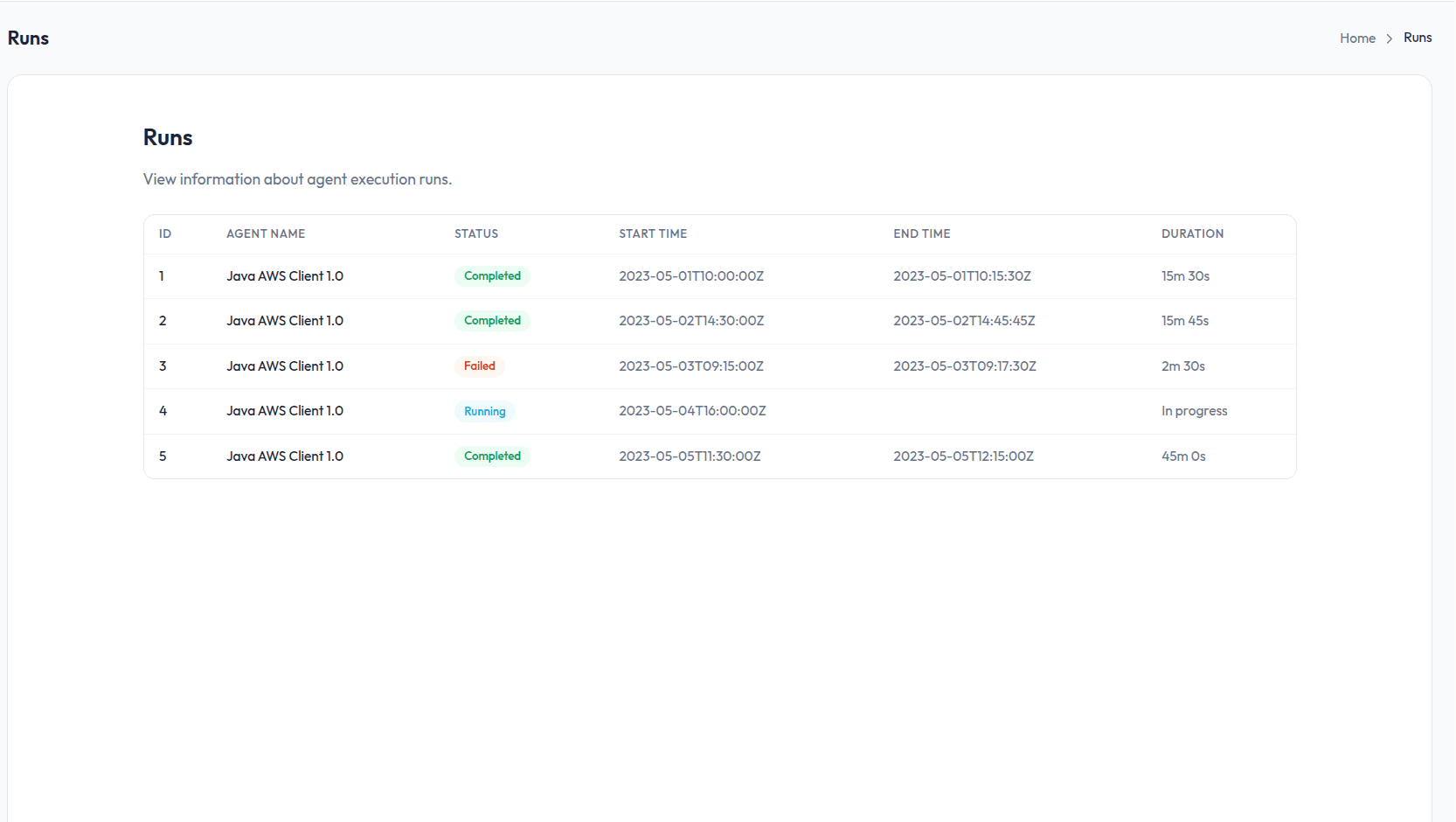The image size is (1456, 822).
Task: Click the In progress duration text
Action: tap(1194, 411)
